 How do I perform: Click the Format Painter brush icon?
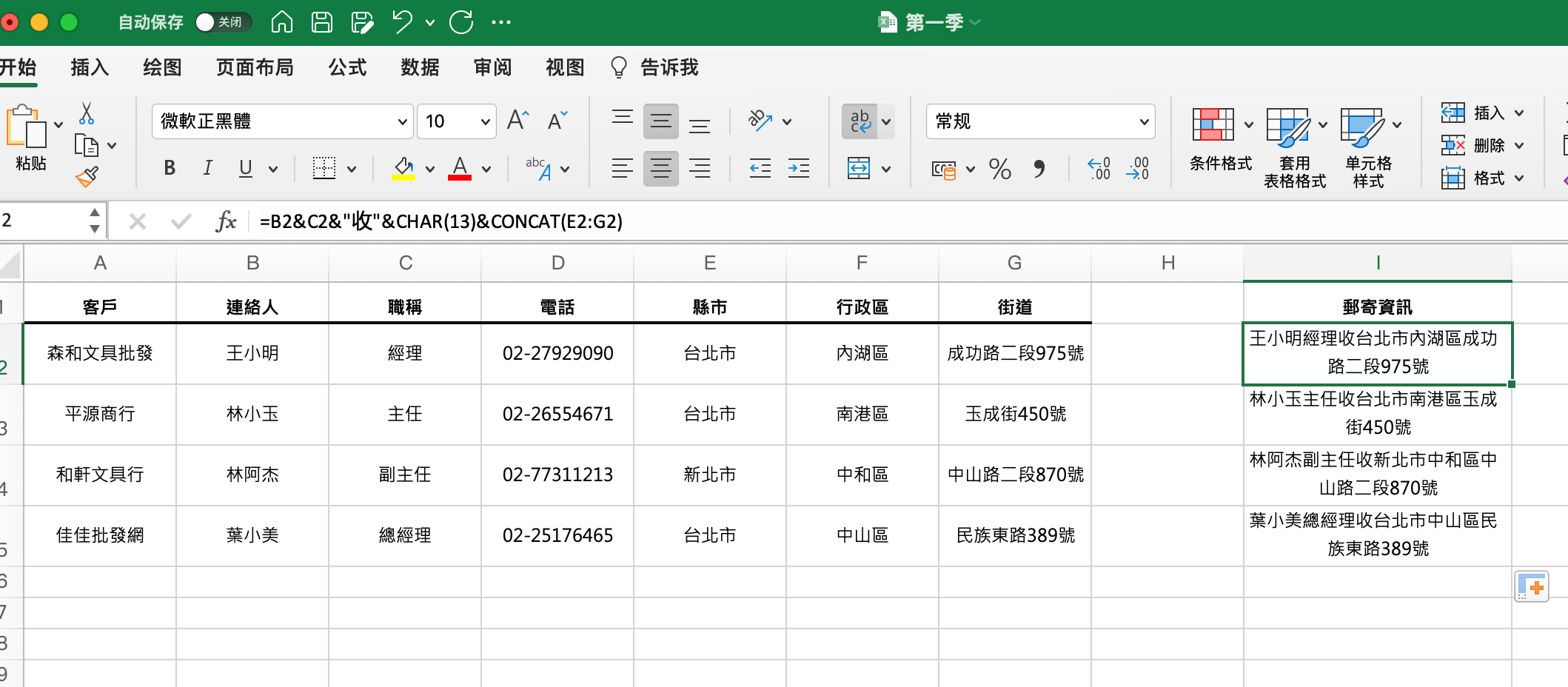(87, 176)
